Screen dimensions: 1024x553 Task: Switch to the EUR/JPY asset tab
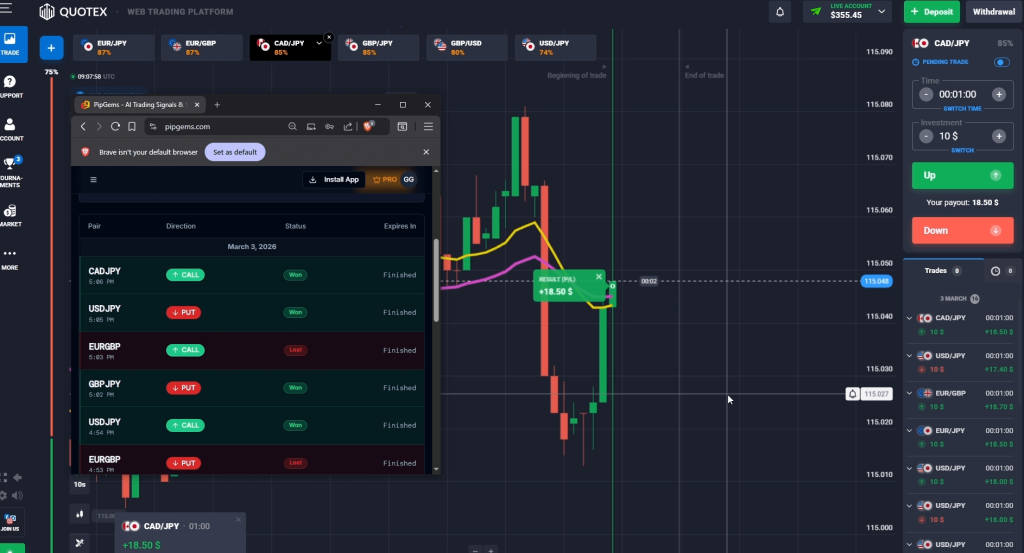coord(114,48)
